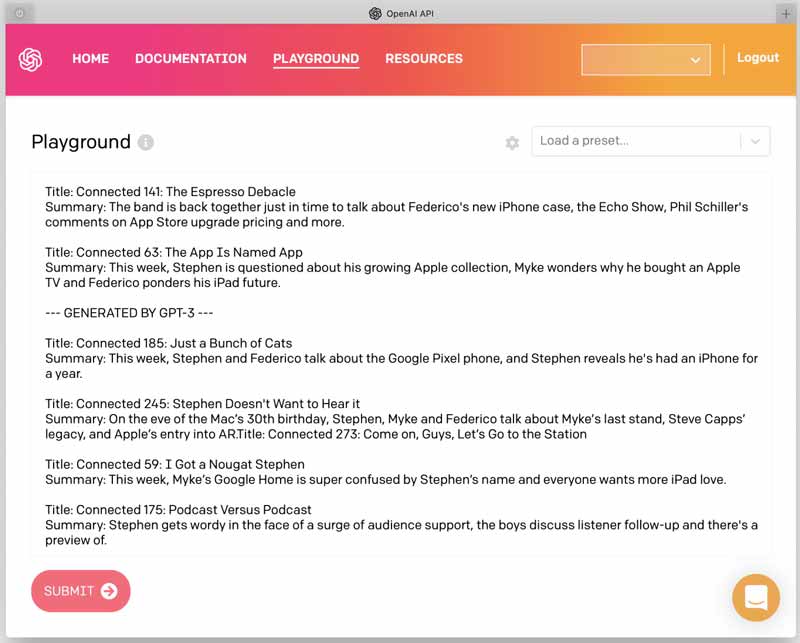Click the summary about the Google Pixel phone
Viewport: 800px width, 643px height.
point(402,366)
